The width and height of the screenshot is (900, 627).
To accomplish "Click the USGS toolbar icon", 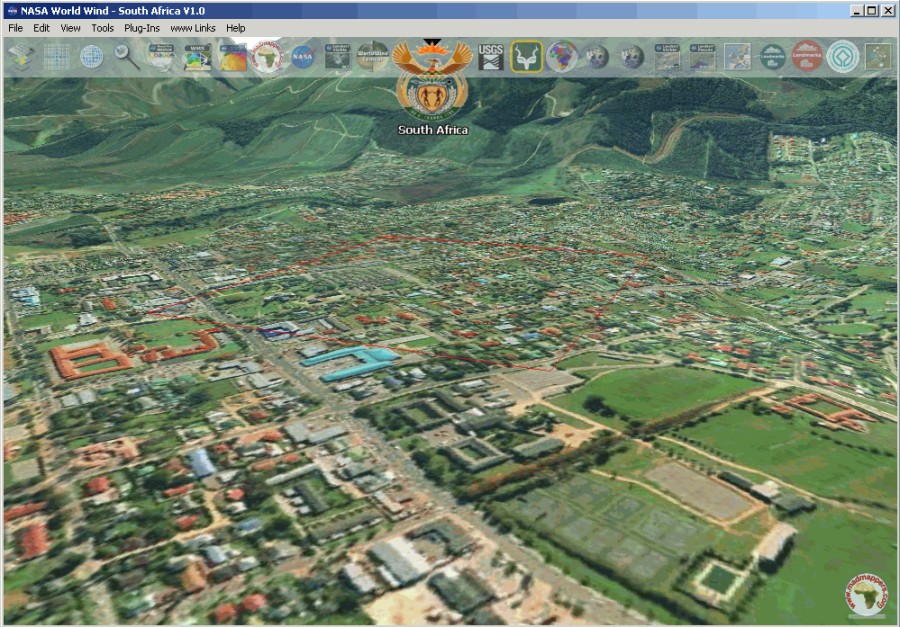I will click(x=490, y=57).
